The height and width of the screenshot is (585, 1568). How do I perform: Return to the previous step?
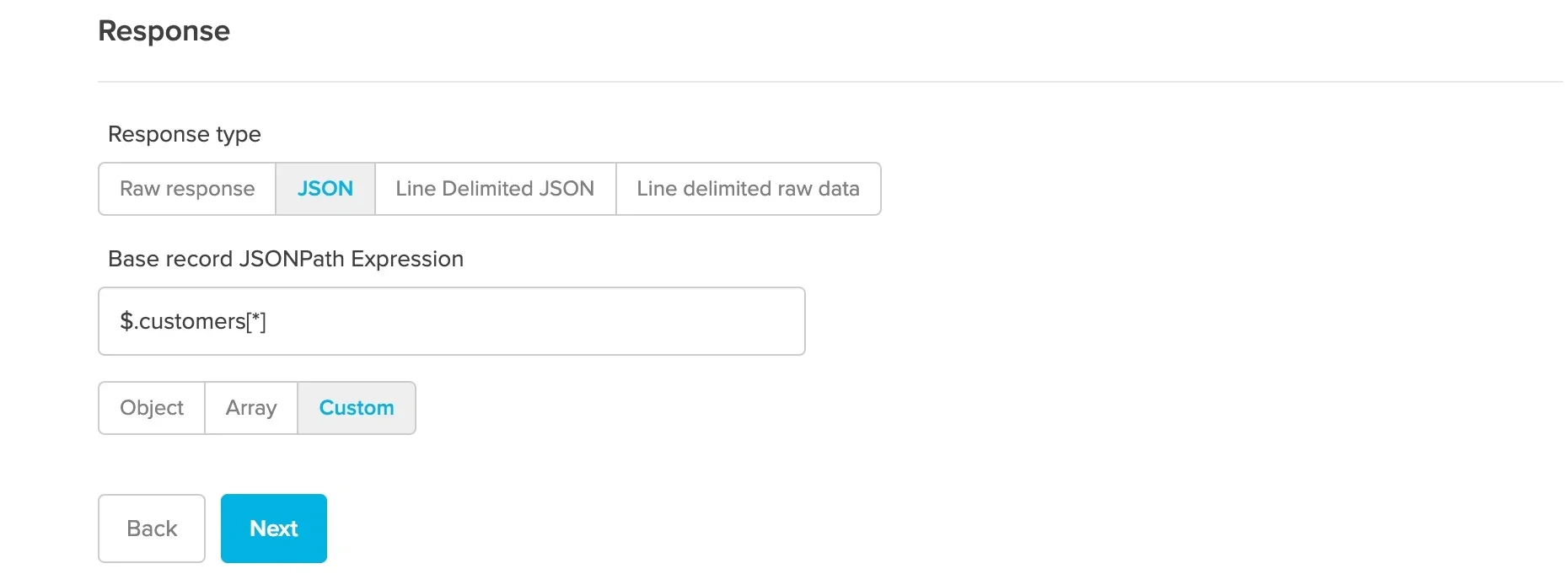tap(151, 529)
